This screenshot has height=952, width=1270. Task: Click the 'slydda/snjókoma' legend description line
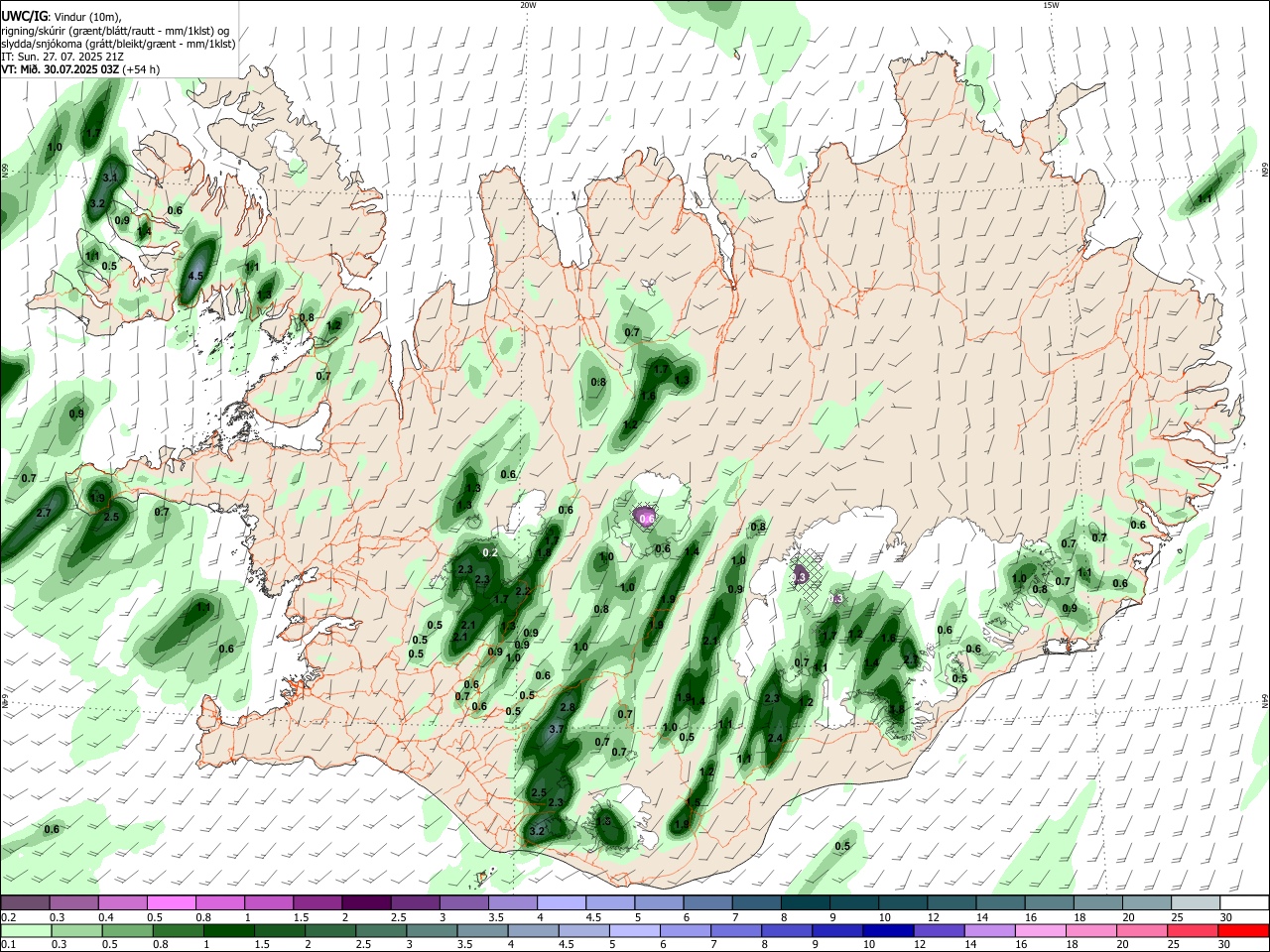pos(118,44)
